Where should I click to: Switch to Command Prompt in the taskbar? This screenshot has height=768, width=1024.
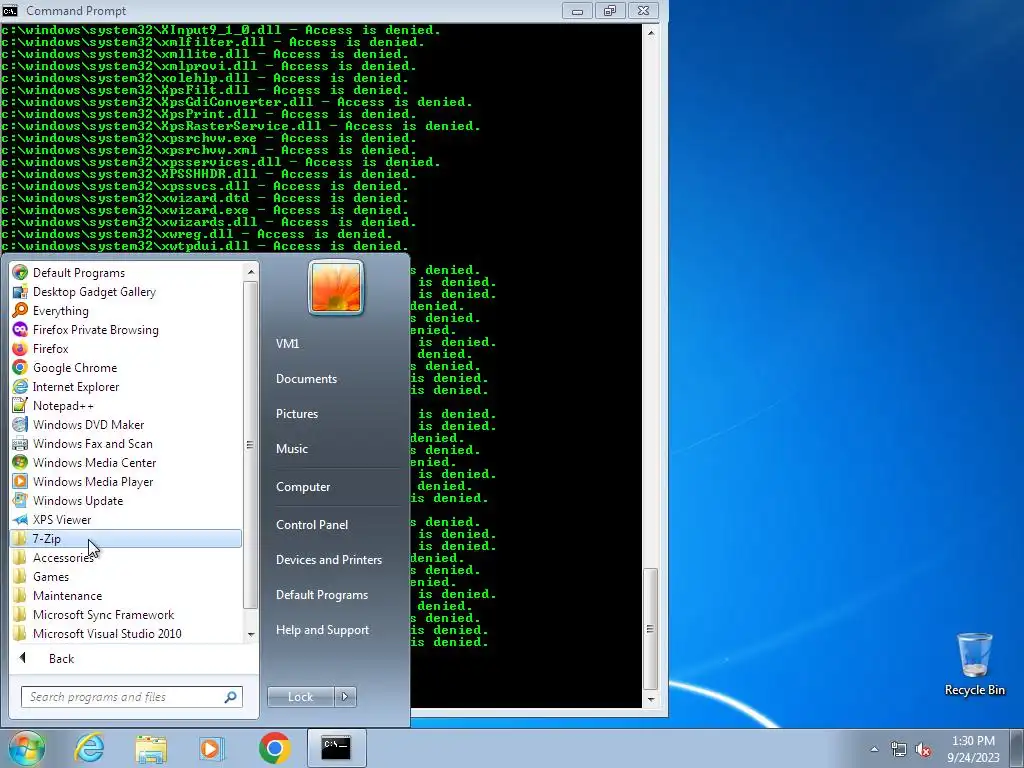(336, 748)
